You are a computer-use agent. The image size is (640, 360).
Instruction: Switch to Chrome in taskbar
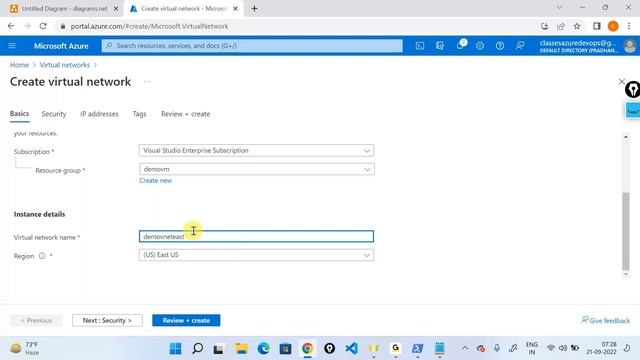coord(307,349)
